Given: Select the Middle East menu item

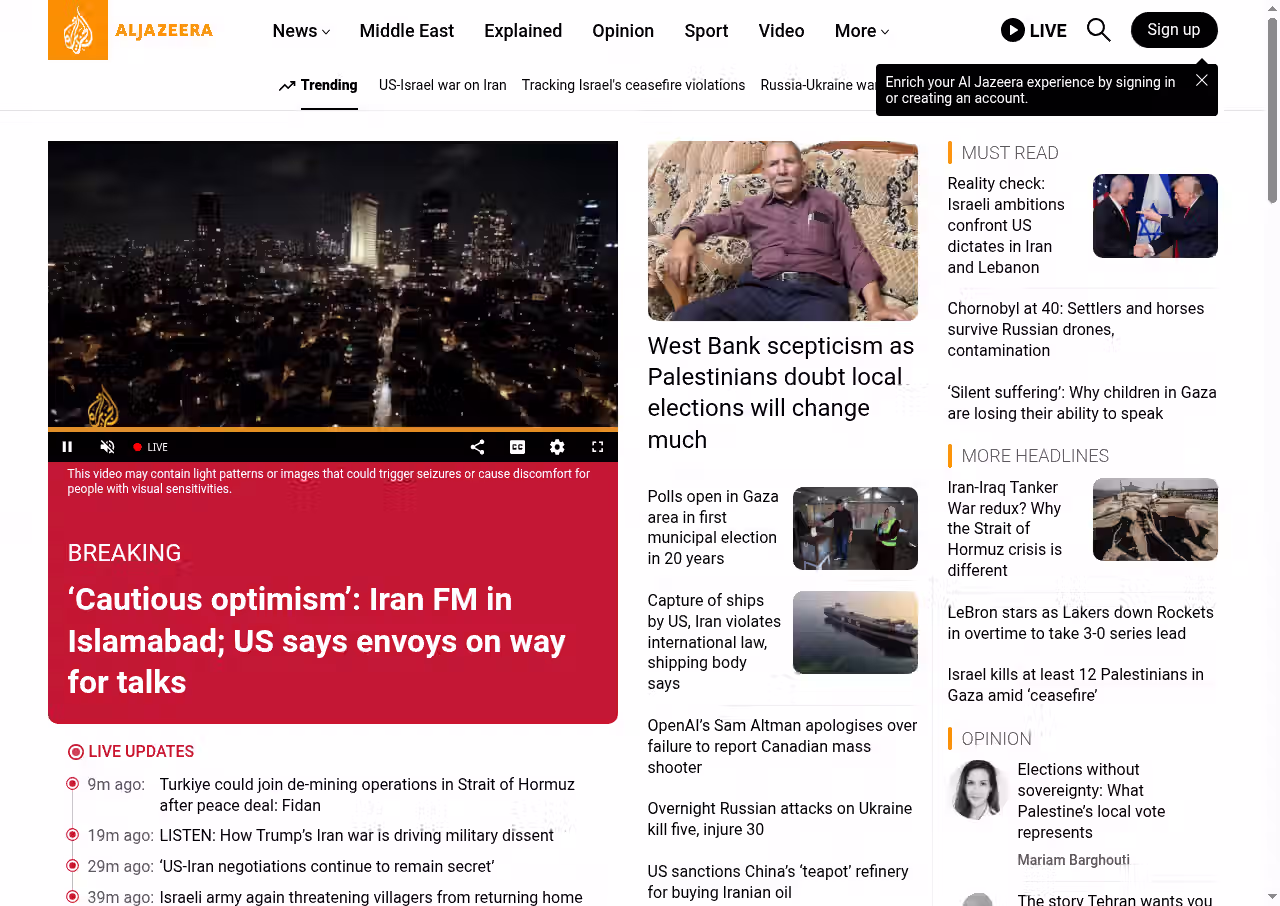Looking at the screenshot, I should [x=406, y=31].
